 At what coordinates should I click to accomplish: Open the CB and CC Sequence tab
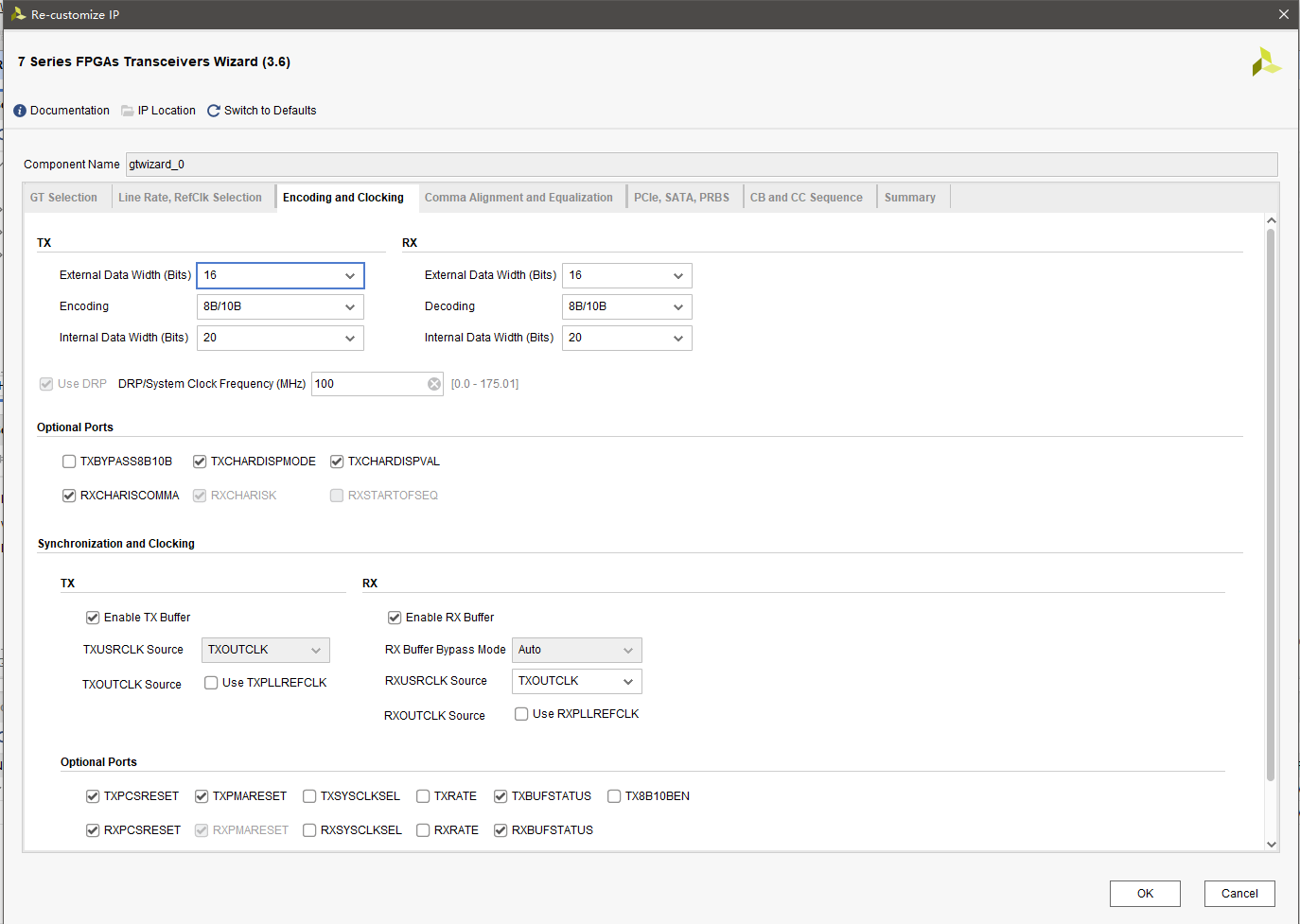[x=806, y=198]
